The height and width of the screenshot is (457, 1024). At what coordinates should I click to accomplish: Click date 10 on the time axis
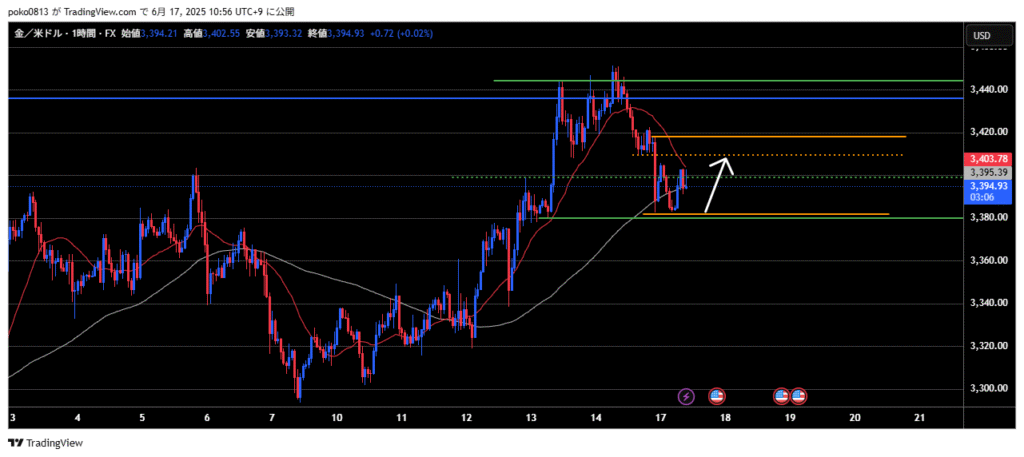pyautogui.click(x=336, y=417)
